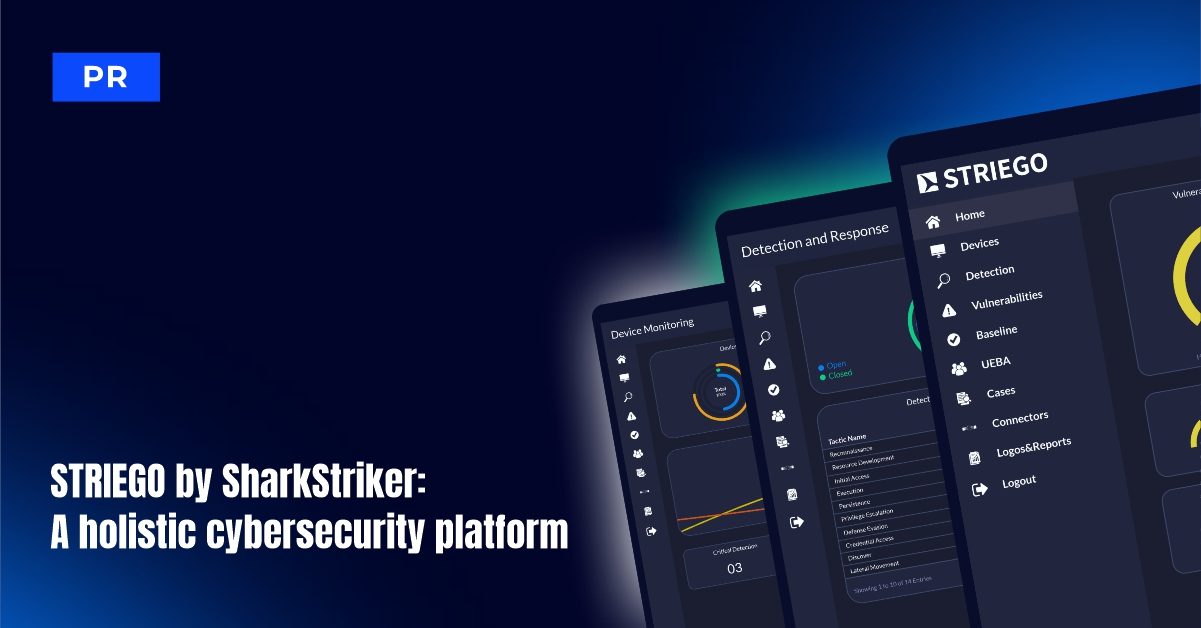
Task: Click the UEBA users icon in STRIEGO sidebar
Action: (x=959, y=368)
